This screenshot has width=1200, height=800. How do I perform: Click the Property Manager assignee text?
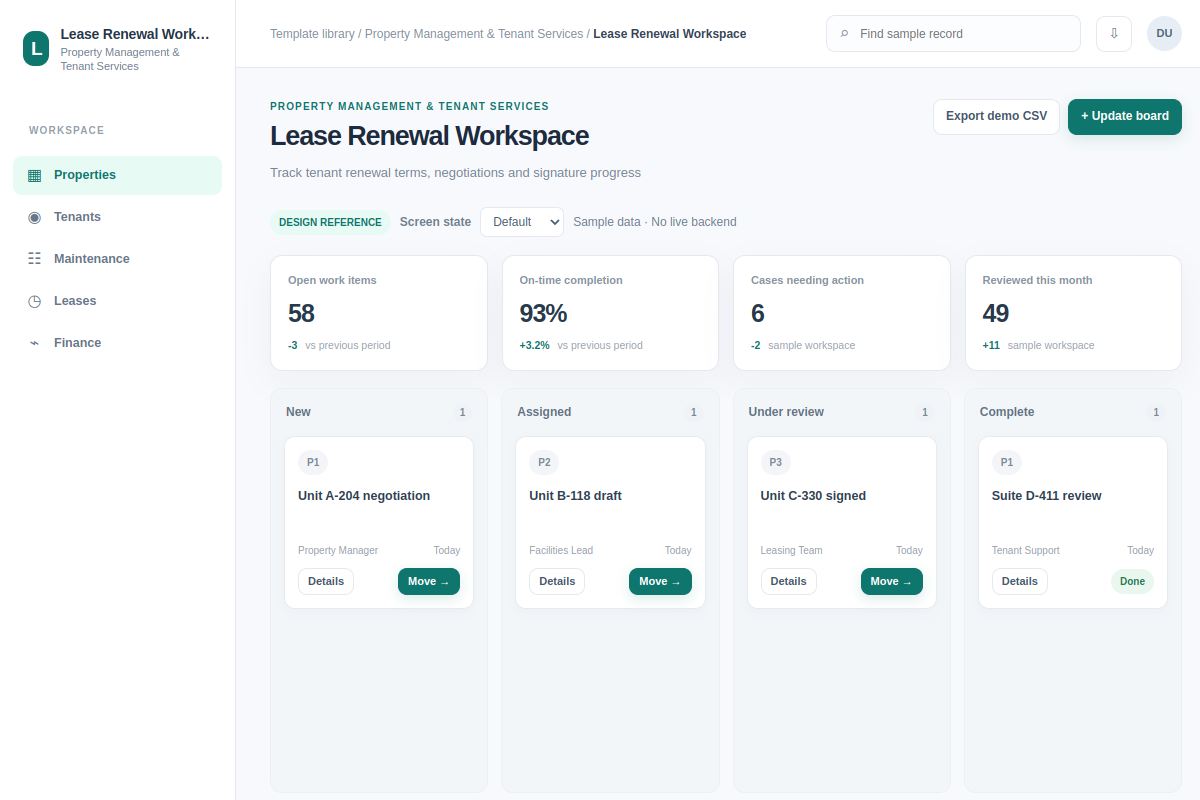pos(338,550)
